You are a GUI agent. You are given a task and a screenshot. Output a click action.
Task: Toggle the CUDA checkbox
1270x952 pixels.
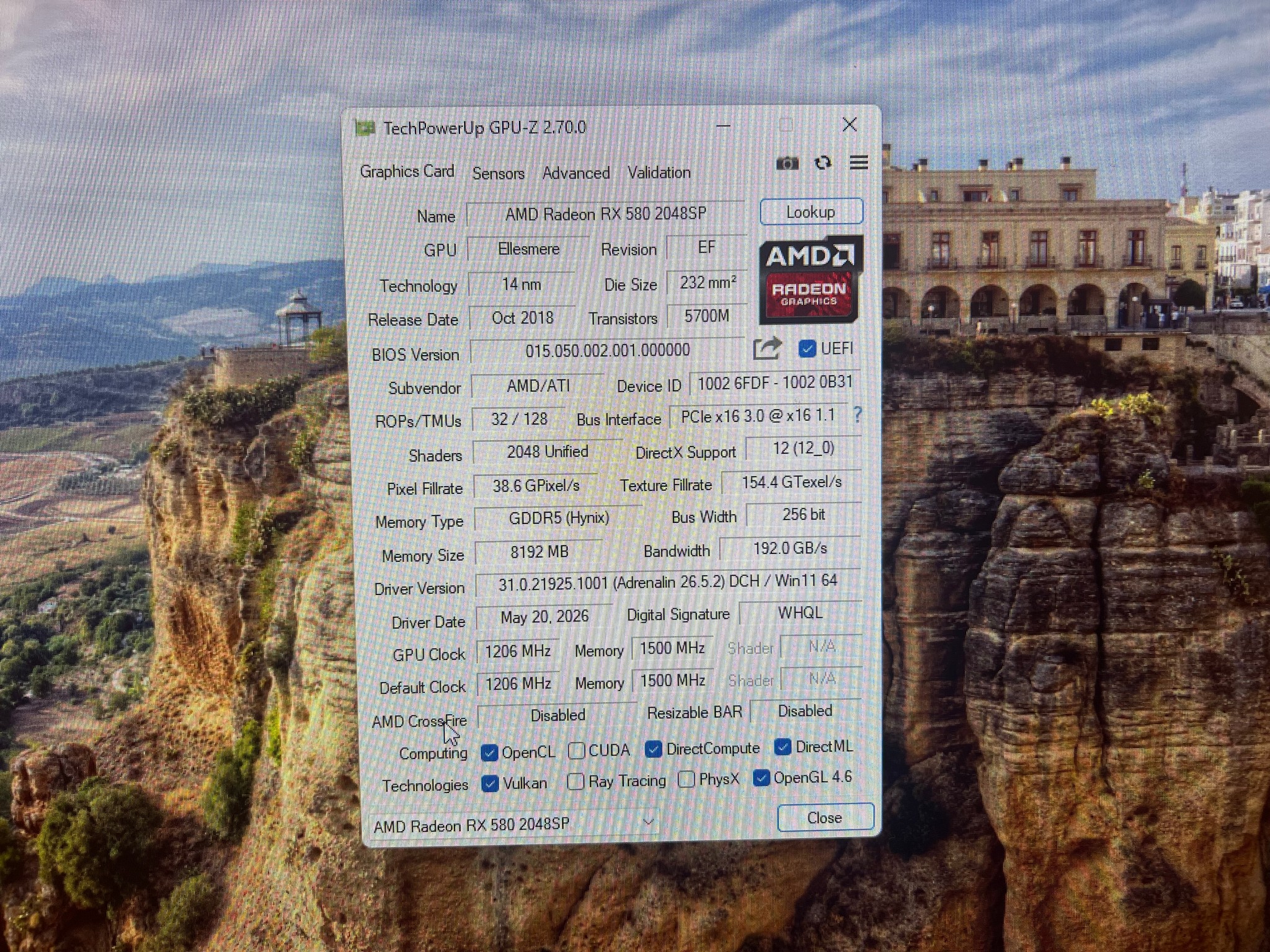pos(576,751)
